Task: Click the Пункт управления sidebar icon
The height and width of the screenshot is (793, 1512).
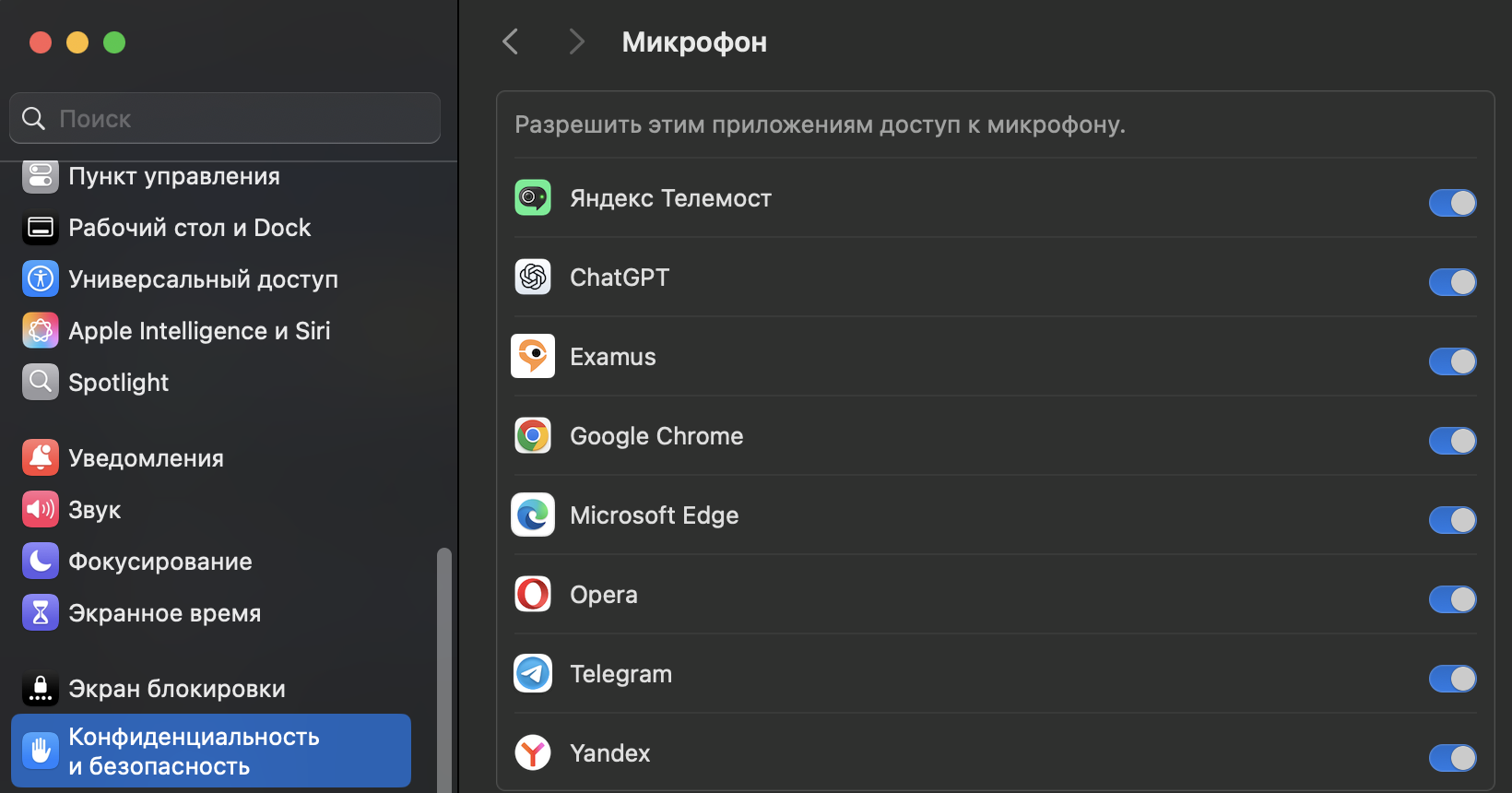Action: [41, 175]
